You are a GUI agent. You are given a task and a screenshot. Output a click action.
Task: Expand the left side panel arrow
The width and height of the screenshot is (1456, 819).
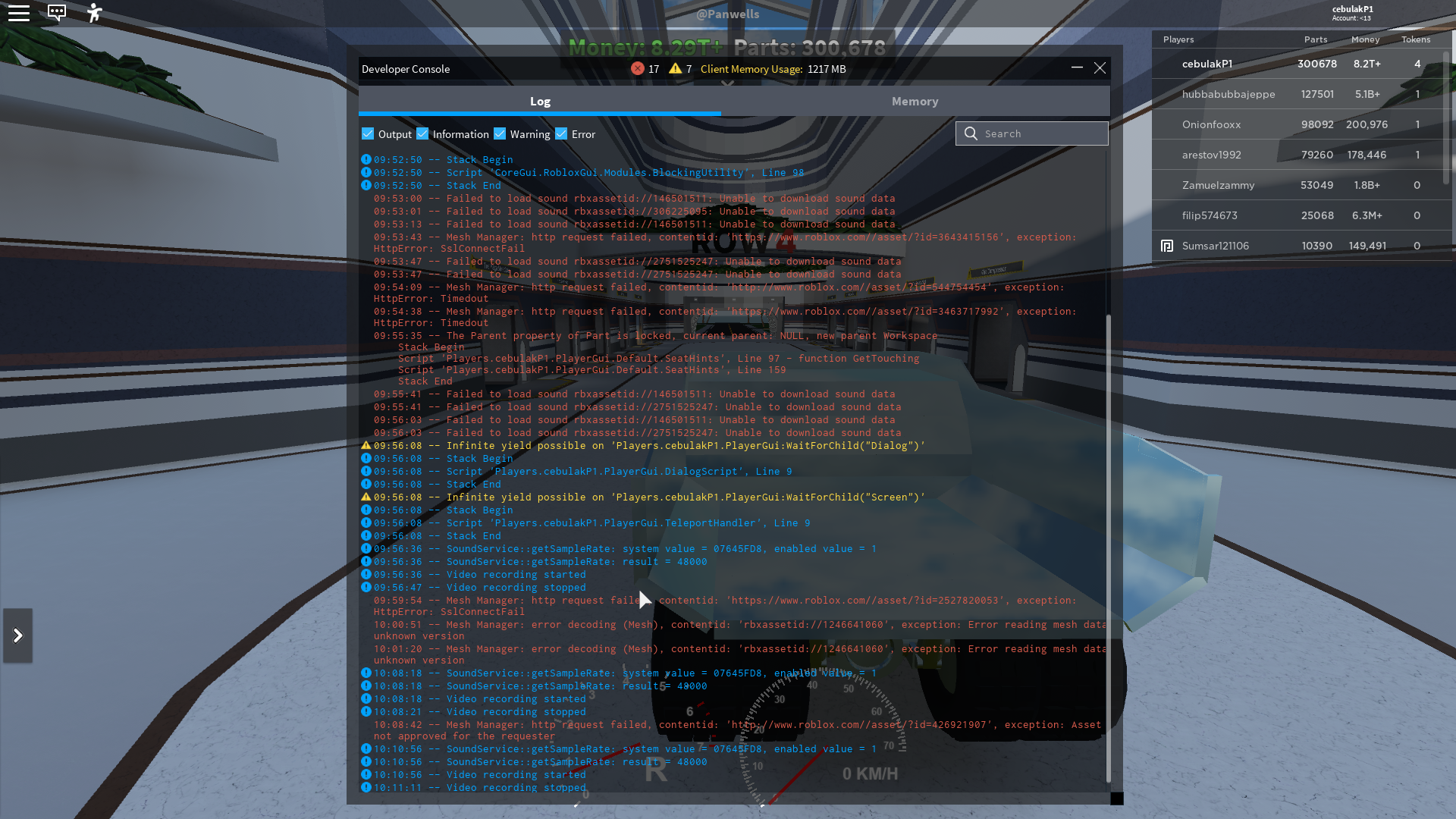(x=17, y=635)
